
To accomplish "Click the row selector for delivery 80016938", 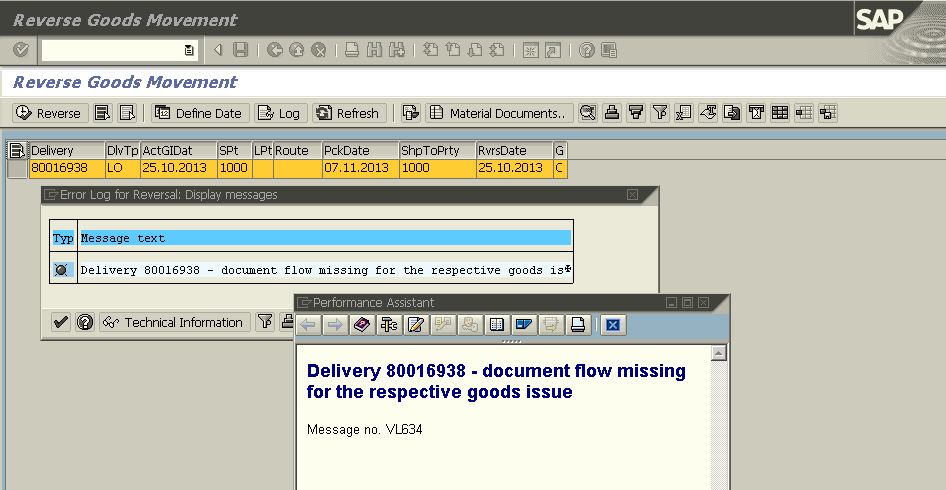I will [17, 168].
